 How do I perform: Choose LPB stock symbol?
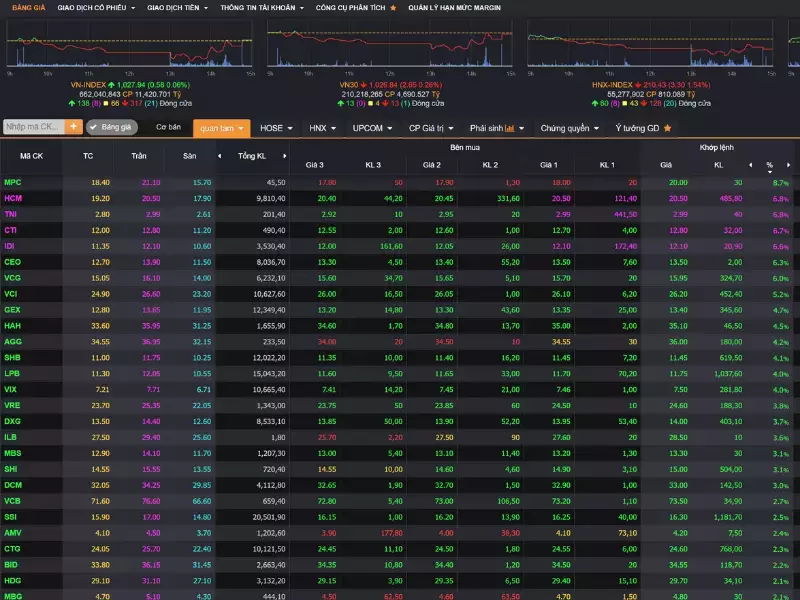point(12,373)
